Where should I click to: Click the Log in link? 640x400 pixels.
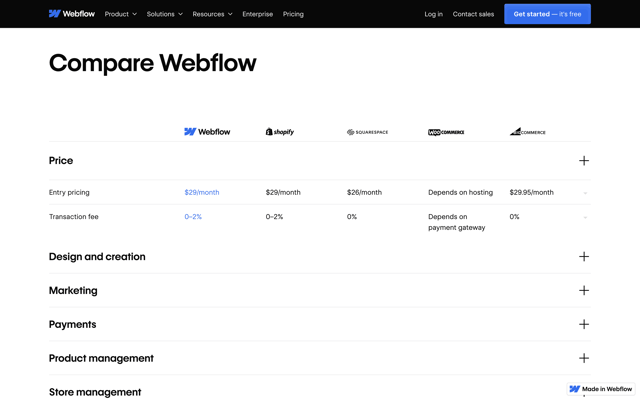click(433, 14)
